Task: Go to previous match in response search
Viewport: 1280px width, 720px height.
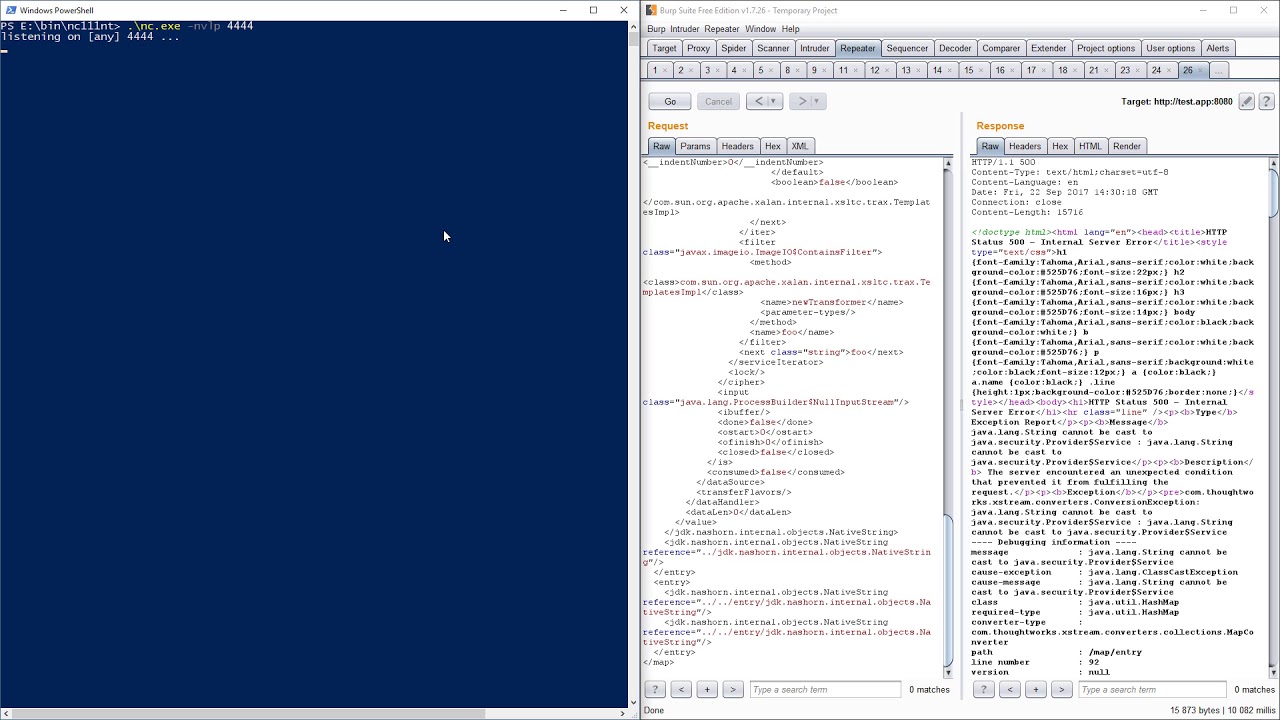Action: click(x=1010, y=689)
